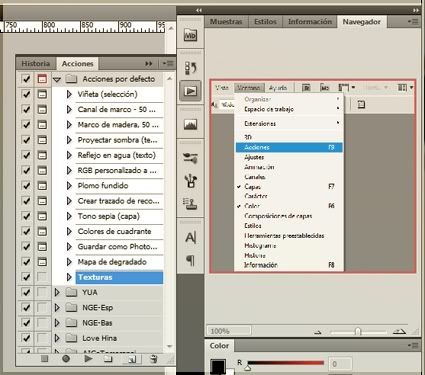Open the Color panel options menu
The width and height of the screenshot is (425, 375).
point(413,346)
